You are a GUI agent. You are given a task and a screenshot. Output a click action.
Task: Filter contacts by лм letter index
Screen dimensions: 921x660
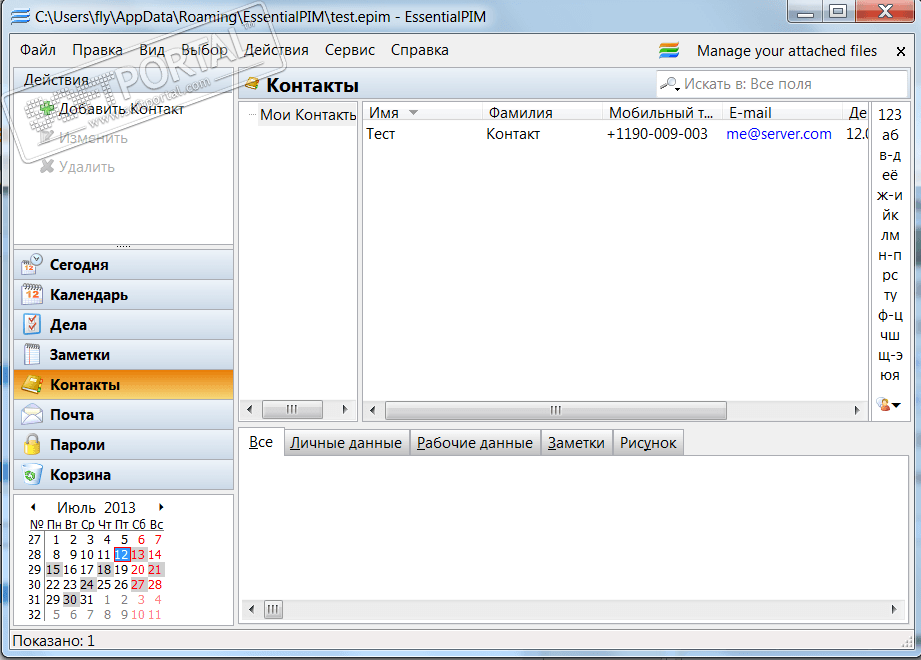click(x=889, y=235)
